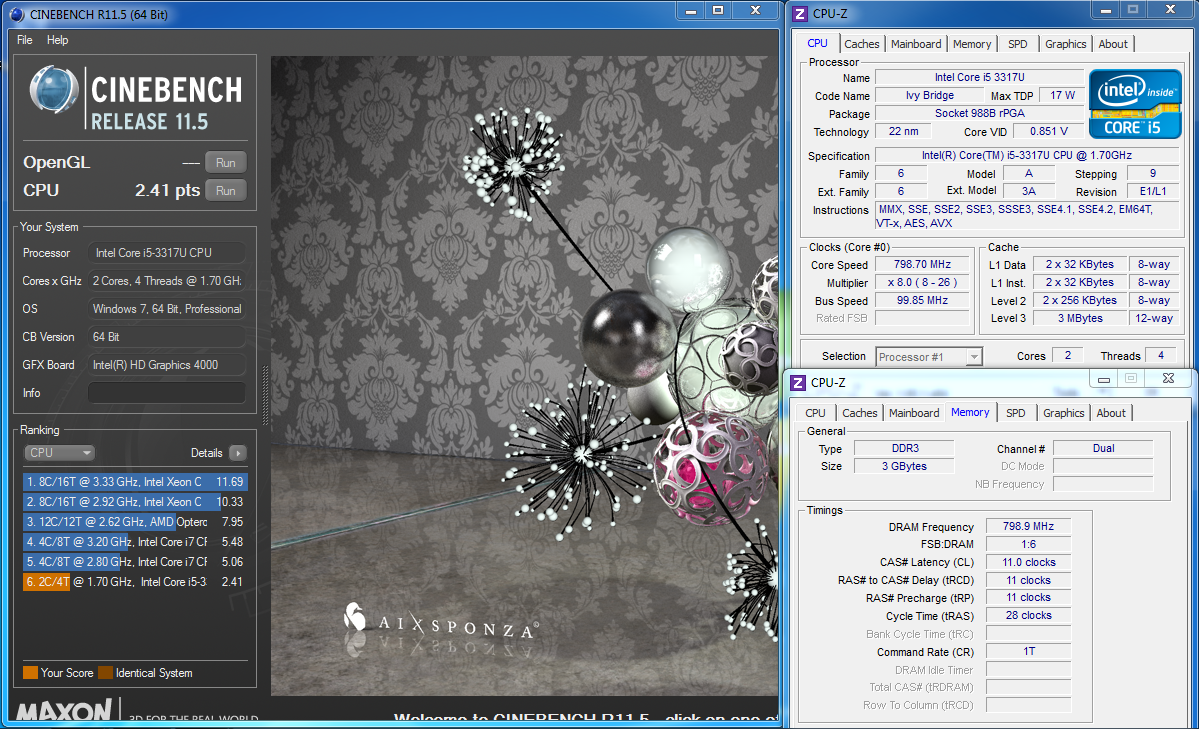
Task: Open About tab in upper CPU-Z
Action: click(1113, 44)
